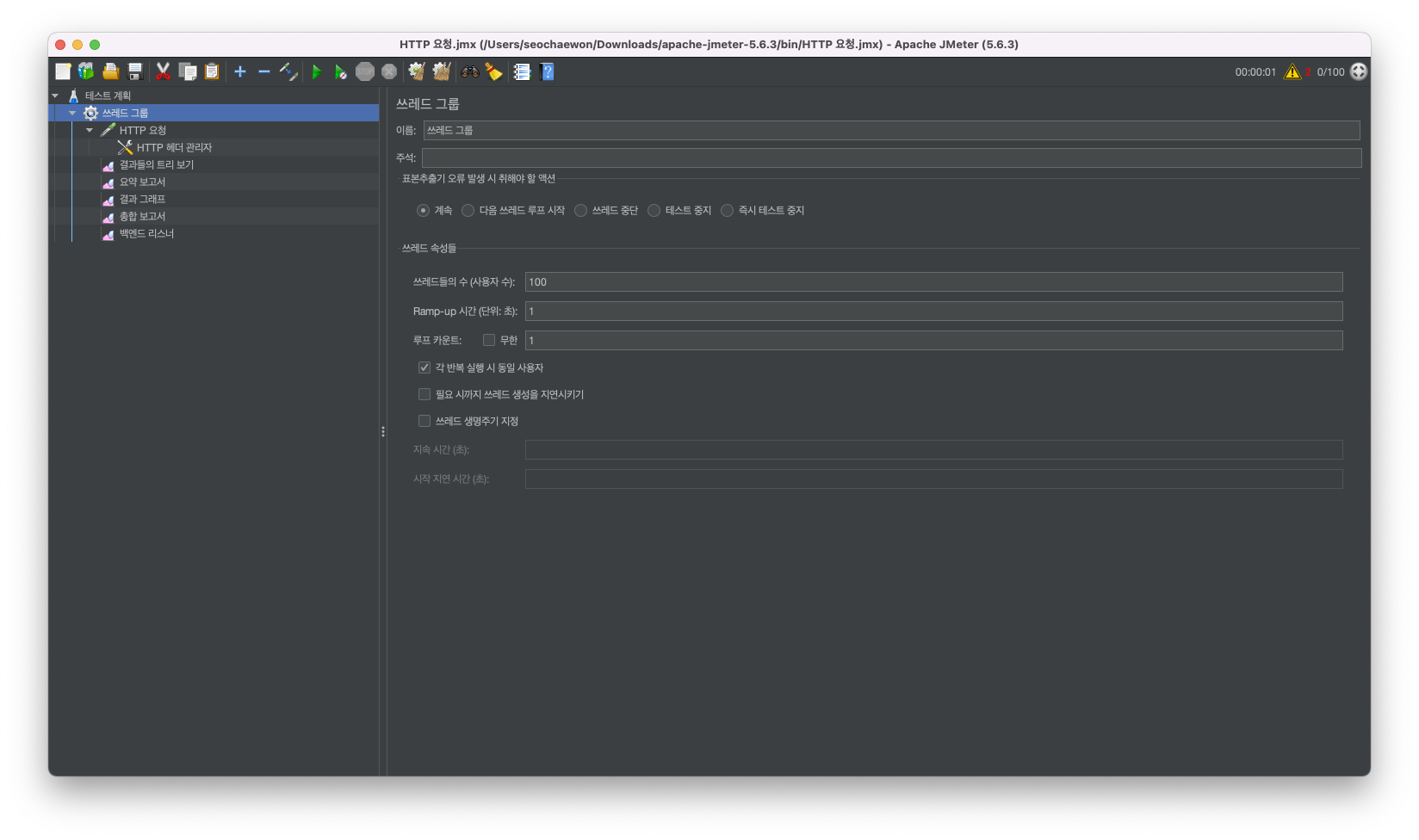Select HTTP 헤더 관리자 node
This screenshot has width=1419, height=840.
[x=174, y=147]
